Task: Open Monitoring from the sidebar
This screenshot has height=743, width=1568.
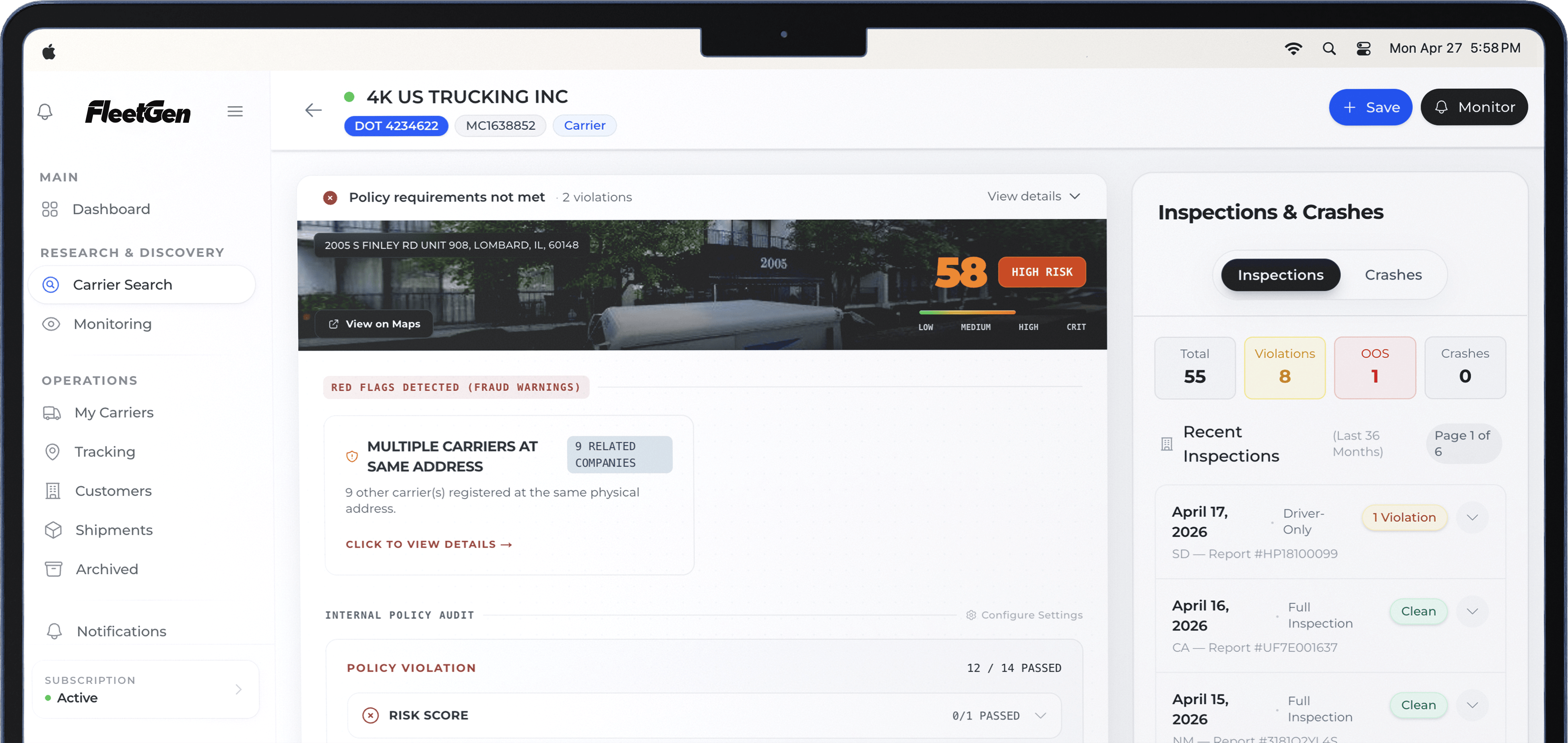Action: pos(113,324)
